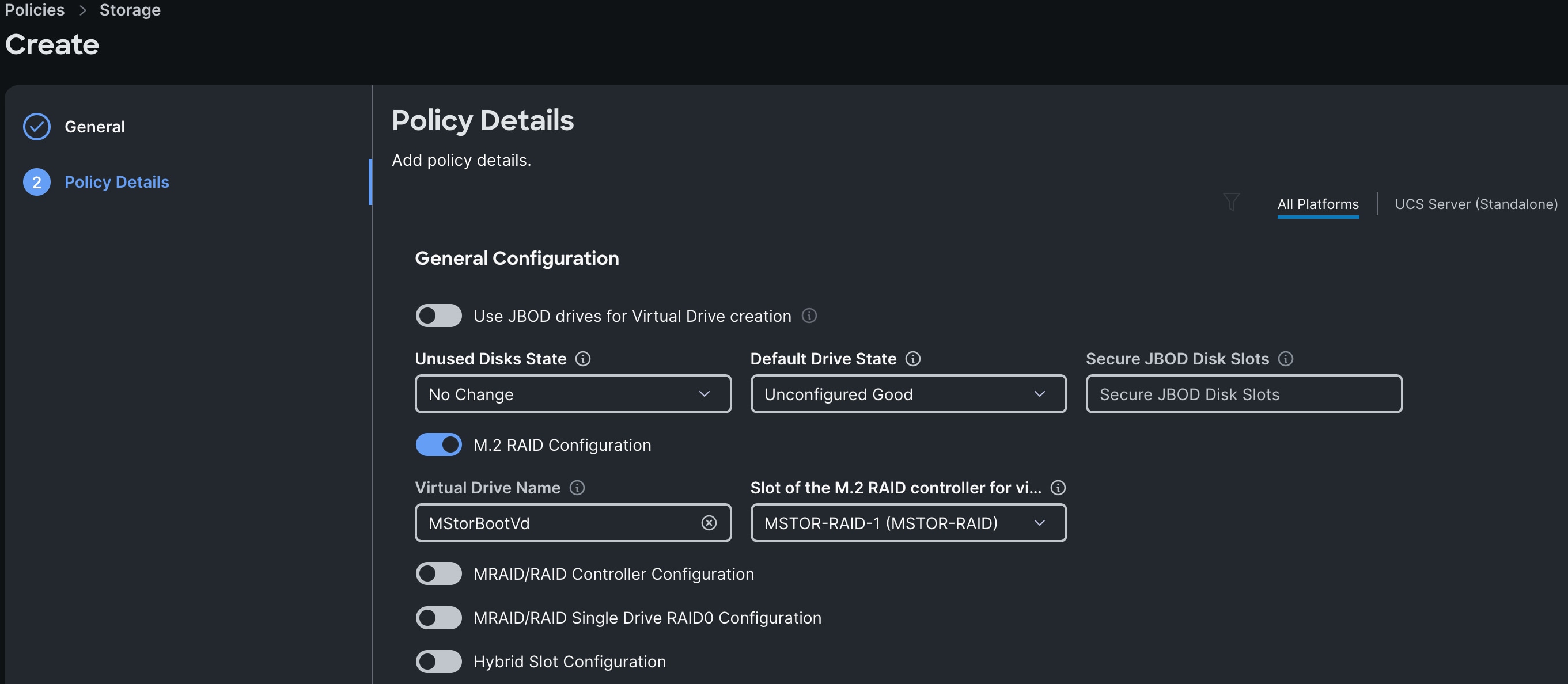Click Virtual Drive Name info icon
The height and width of the screenshot is (684, 1568).
click(x=577, y=488)
